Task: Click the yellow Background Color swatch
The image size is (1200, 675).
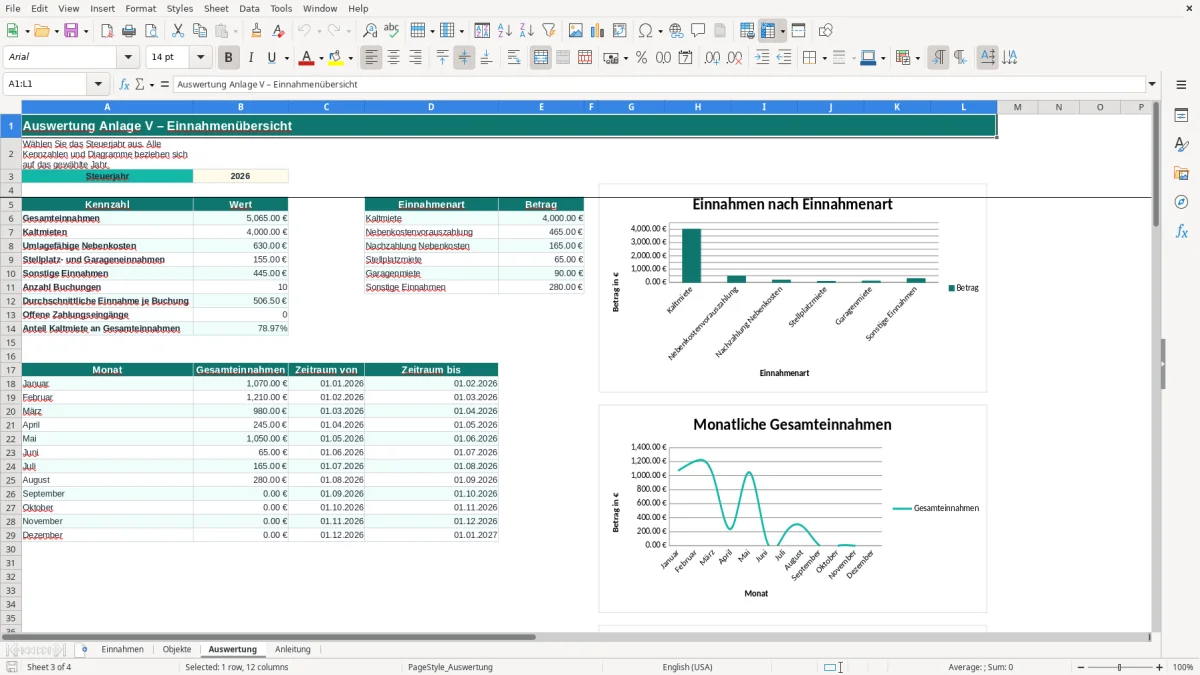Action: pyautogui.click(x=336, y=58)
